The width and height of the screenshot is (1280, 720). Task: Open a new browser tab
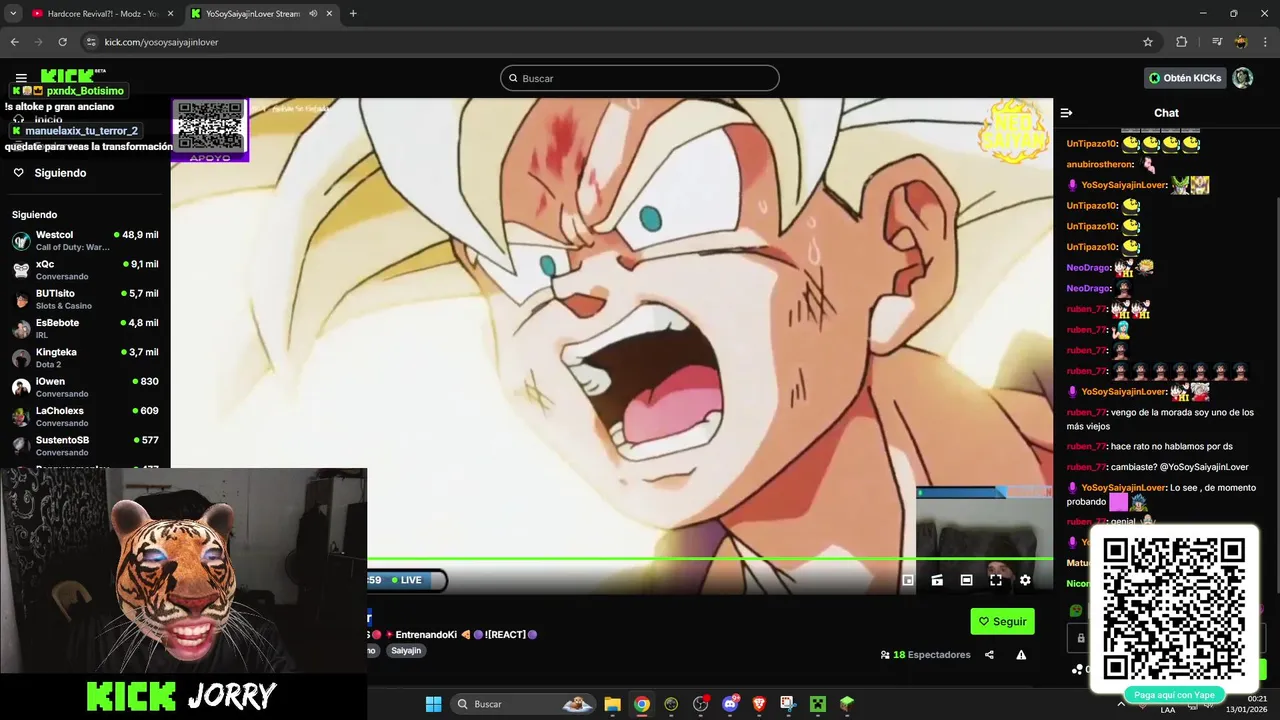click(353, 14)
